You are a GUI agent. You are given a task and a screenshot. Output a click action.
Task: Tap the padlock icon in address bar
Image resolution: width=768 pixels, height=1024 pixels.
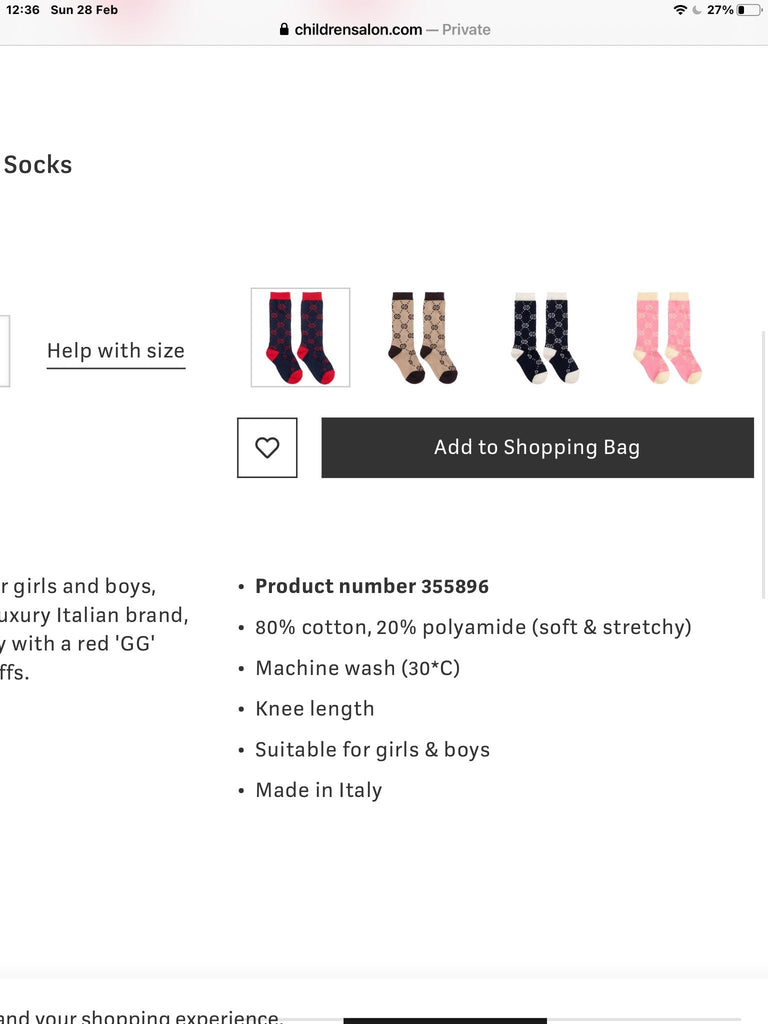click(x=284, y=29)
